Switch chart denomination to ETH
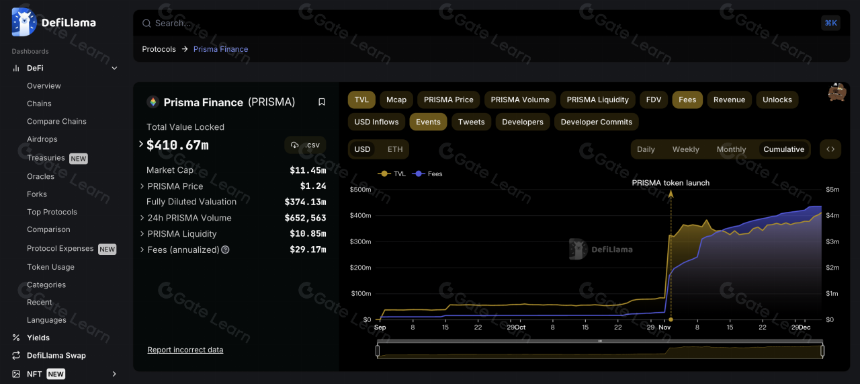This screenshot has width=860, height=384. click(x=395, y=149)
